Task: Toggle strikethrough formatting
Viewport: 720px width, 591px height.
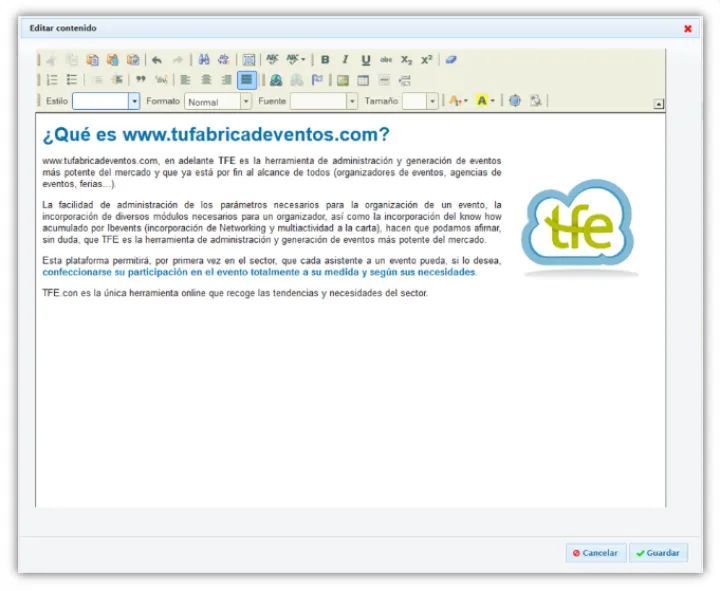Action: 386,60
